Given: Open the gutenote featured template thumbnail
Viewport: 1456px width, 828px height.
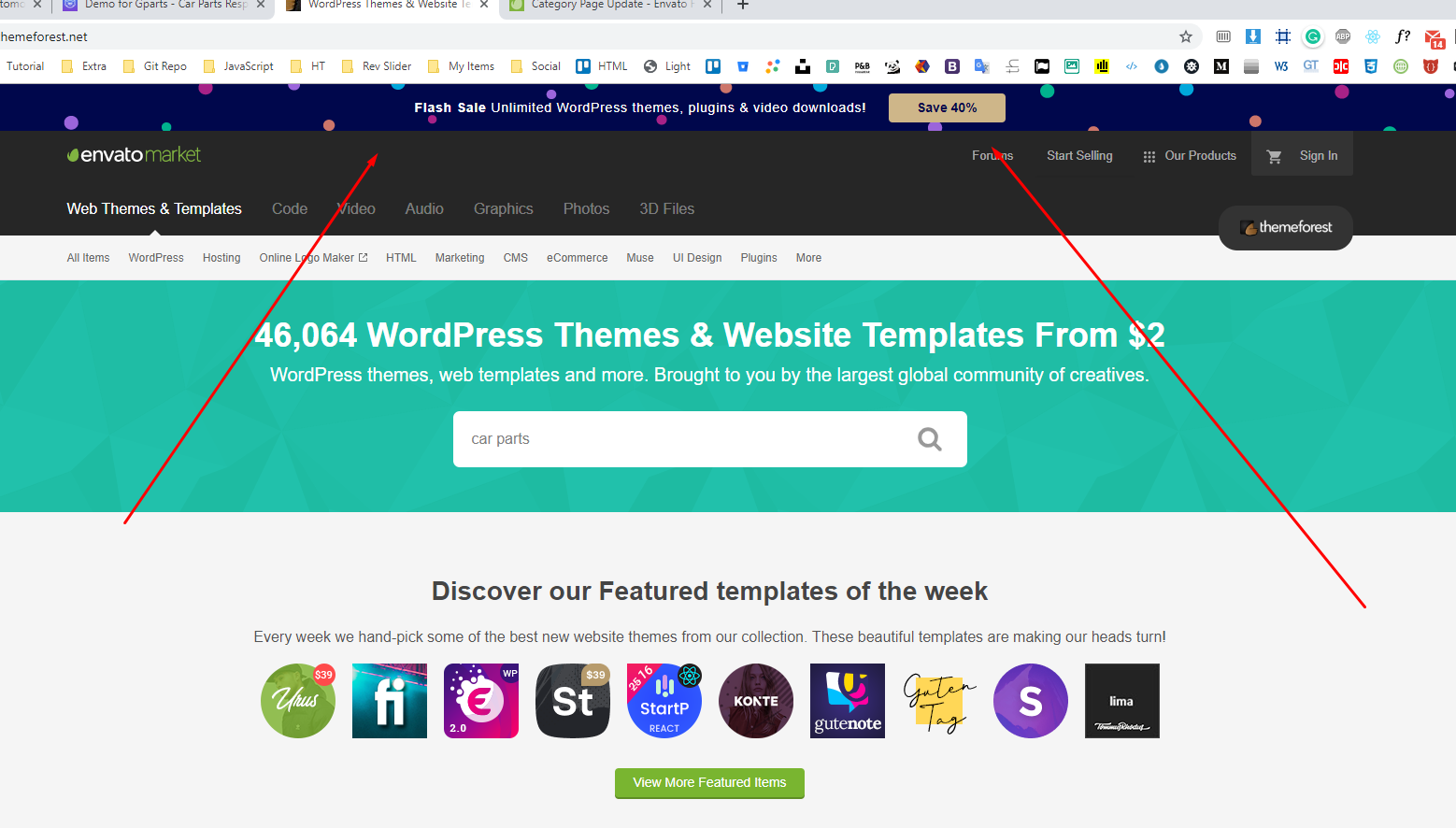Looking at the screenshot, I should [x=848, y=701].
